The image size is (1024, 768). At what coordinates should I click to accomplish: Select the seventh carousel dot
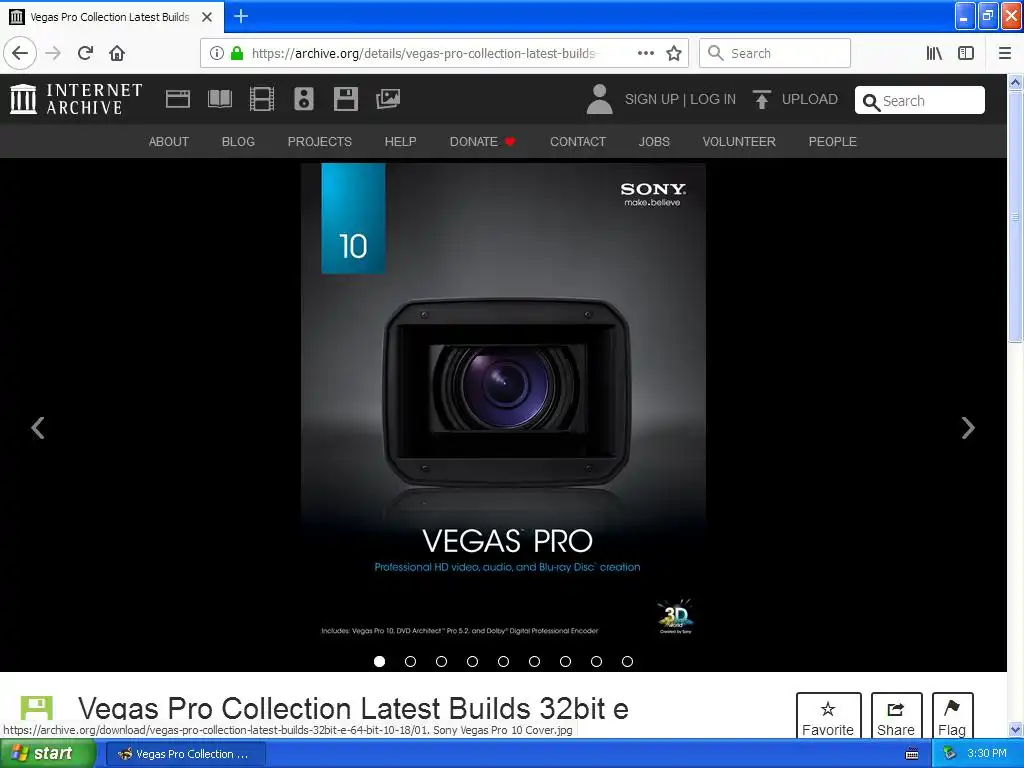click(x=566, y=662)
